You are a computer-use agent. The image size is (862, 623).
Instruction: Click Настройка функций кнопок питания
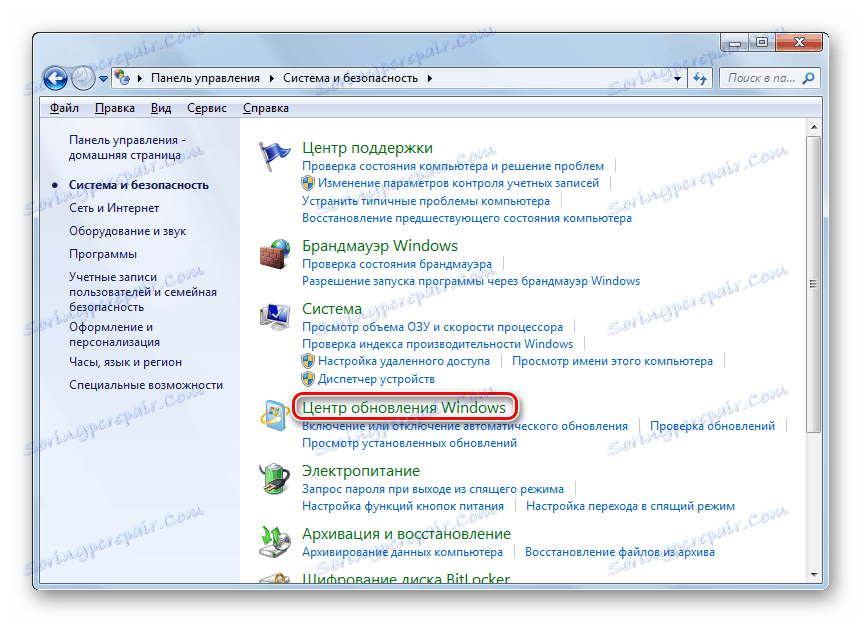click(x=403, y=506)
